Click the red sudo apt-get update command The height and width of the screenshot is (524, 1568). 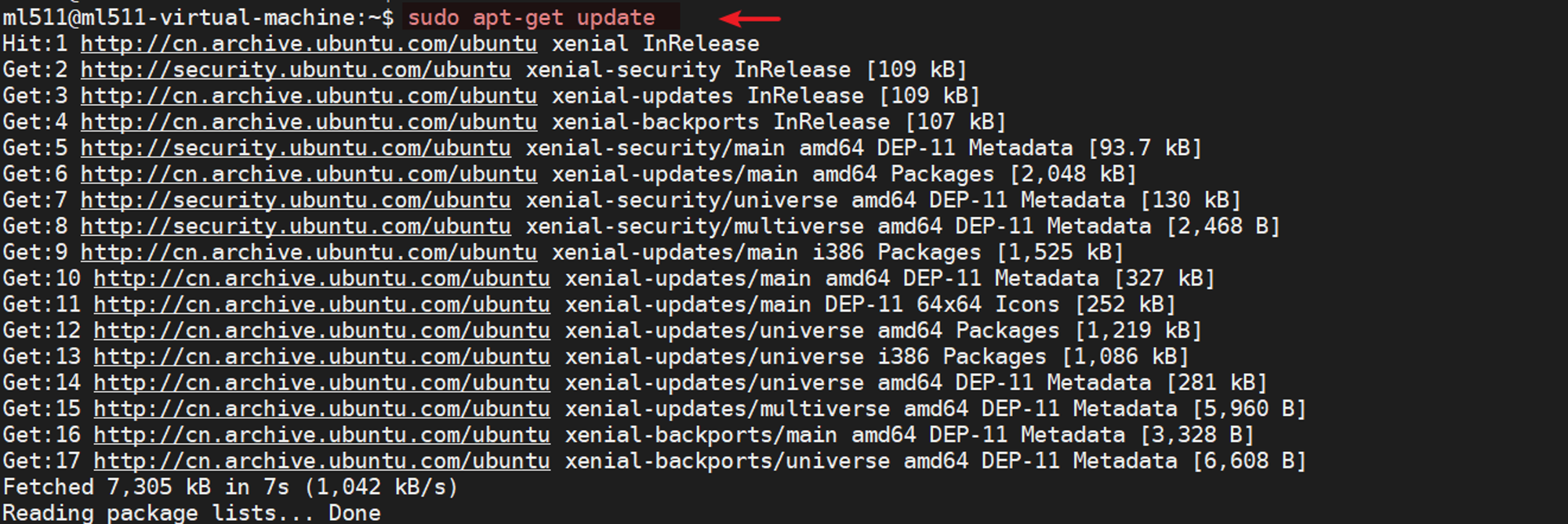[x=532, y=17]
